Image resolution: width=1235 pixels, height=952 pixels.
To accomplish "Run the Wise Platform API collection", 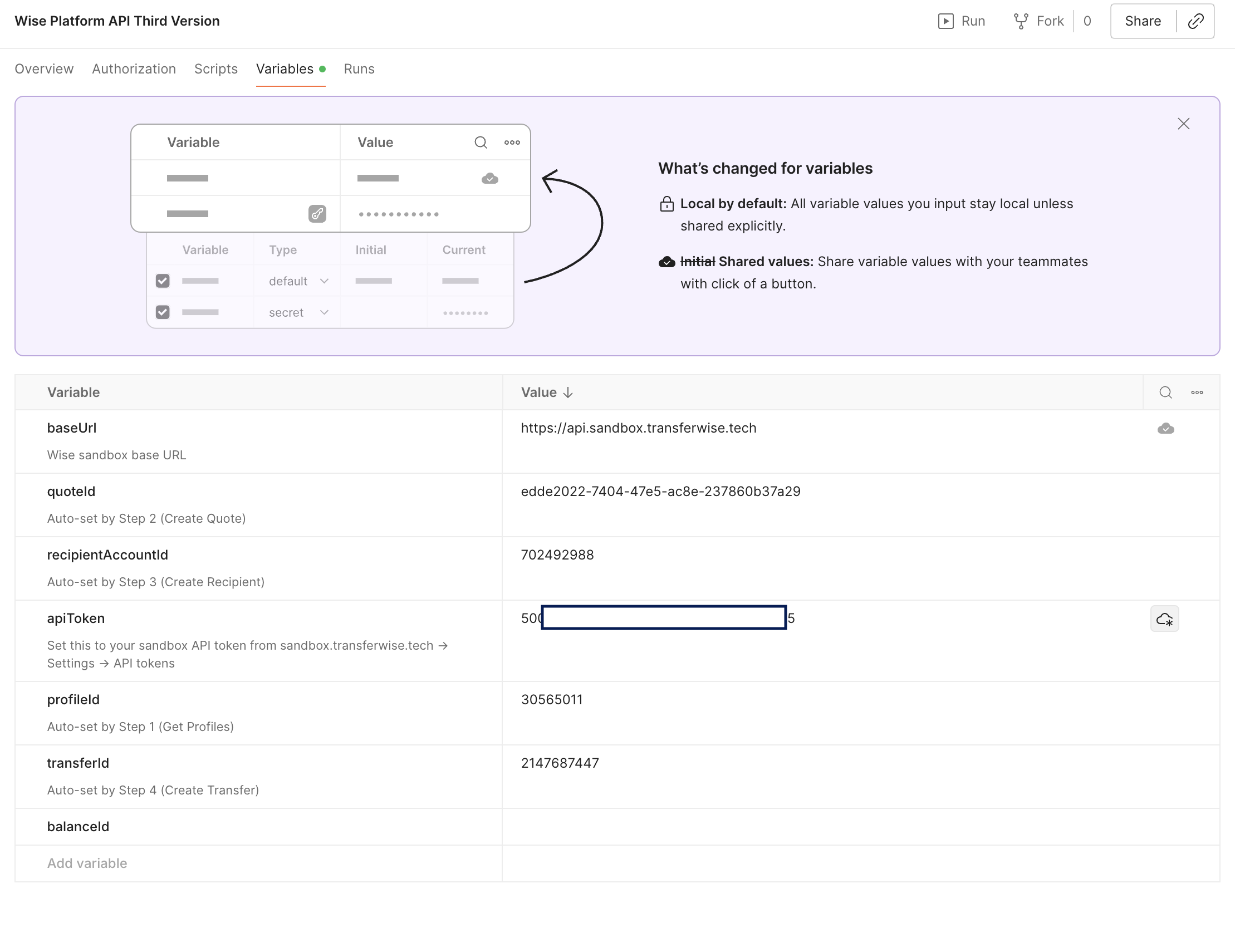I will [961, 21].
